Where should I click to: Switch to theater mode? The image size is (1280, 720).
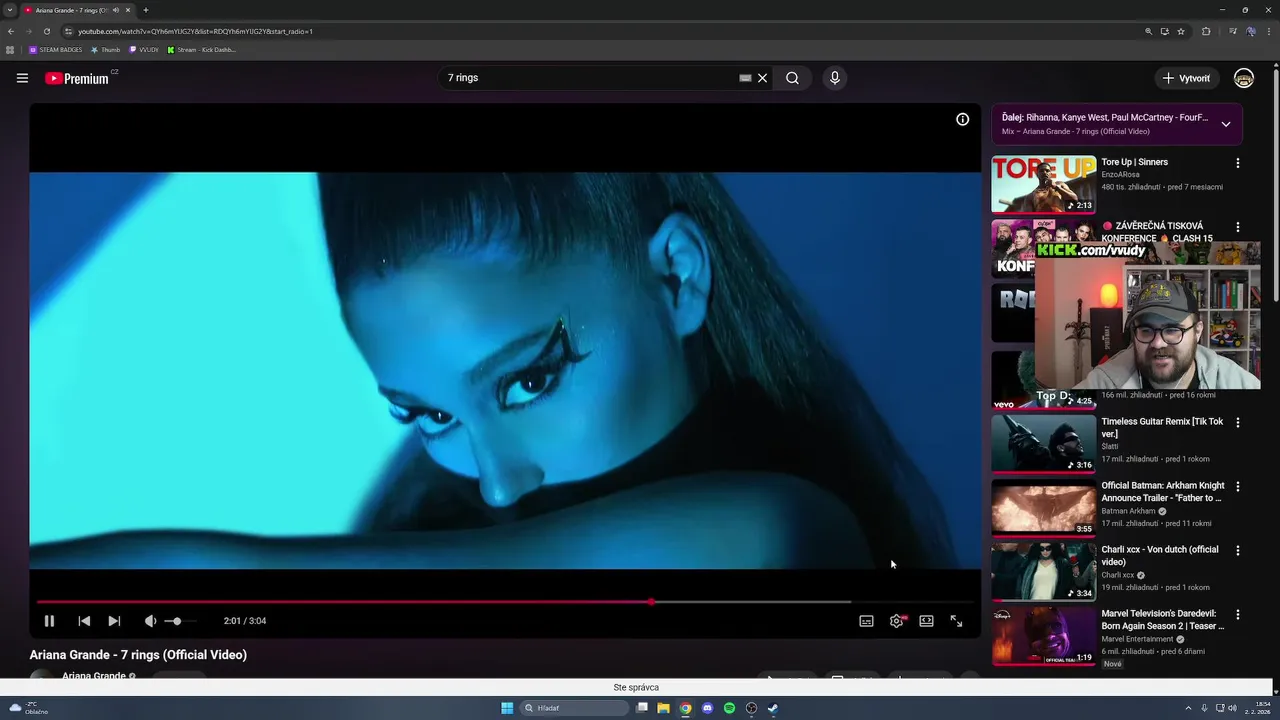pyautogui.click(x=926, y=621)
